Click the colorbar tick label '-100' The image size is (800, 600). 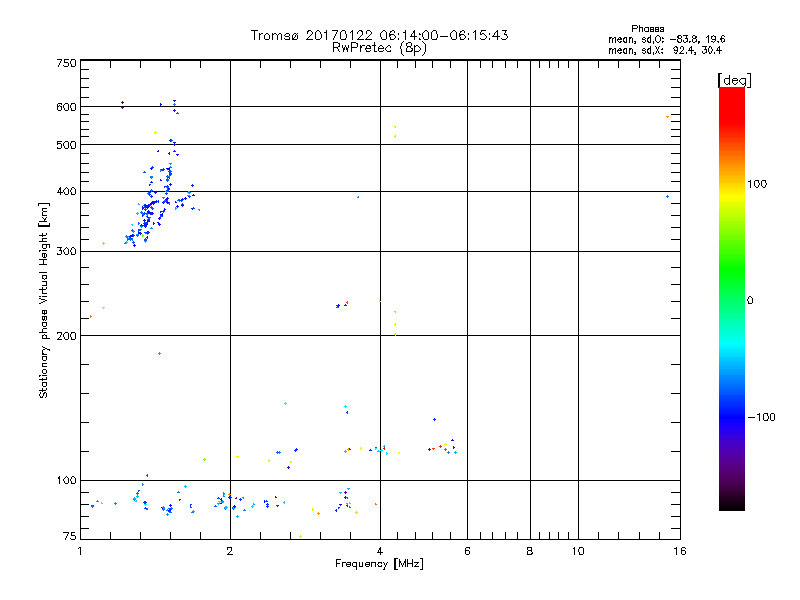coord(761,417)
